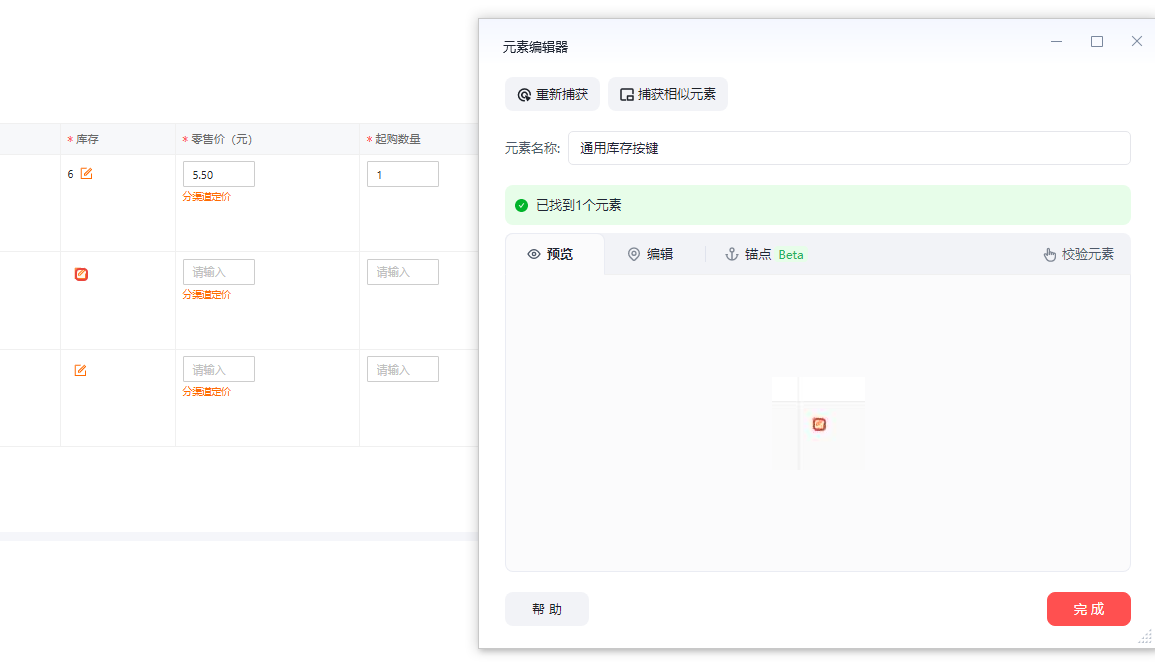Switch to the 预览 tab
This screenshot has height=667, width=1155.
click(551, 254)
